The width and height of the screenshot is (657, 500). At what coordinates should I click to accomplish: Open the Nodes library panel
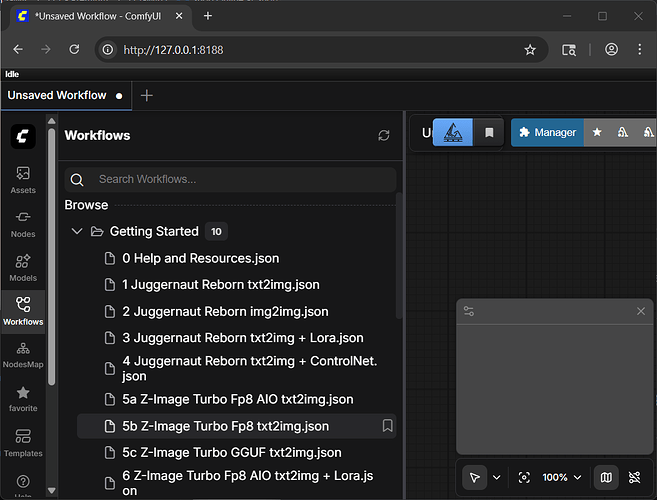[23, 223]
